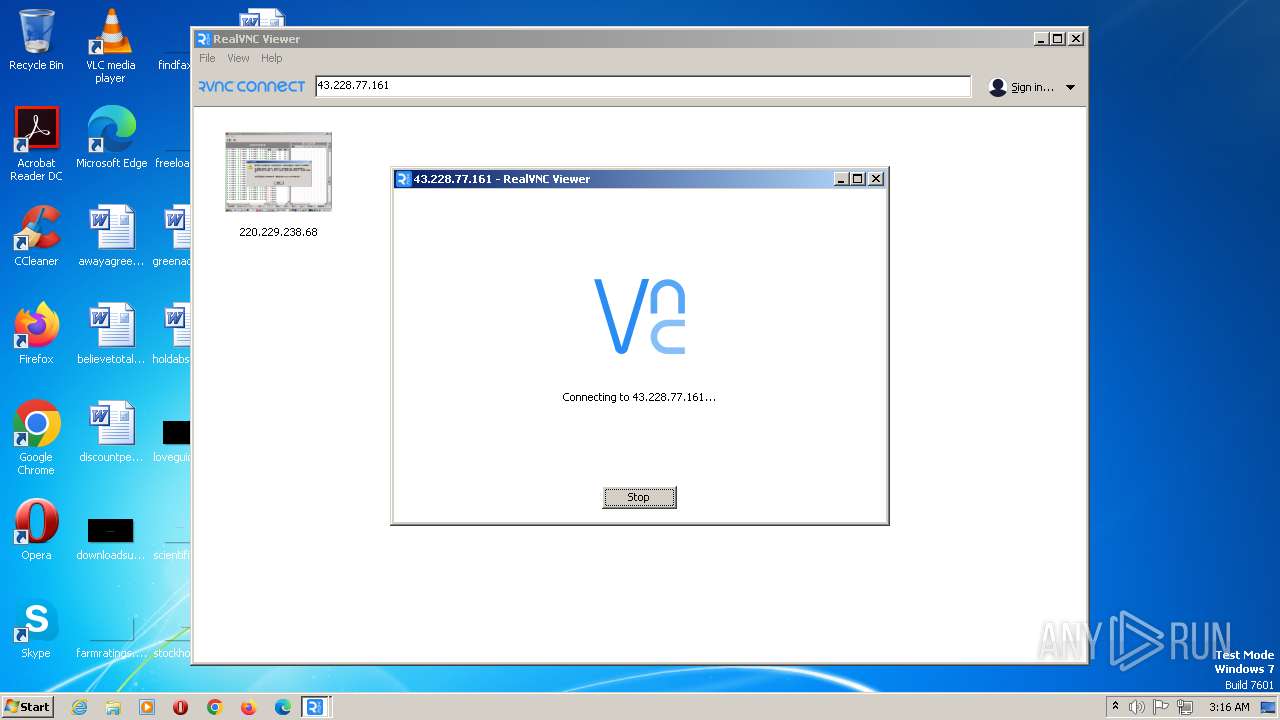Click the RVNC Connect logo

tap(251, 86)
